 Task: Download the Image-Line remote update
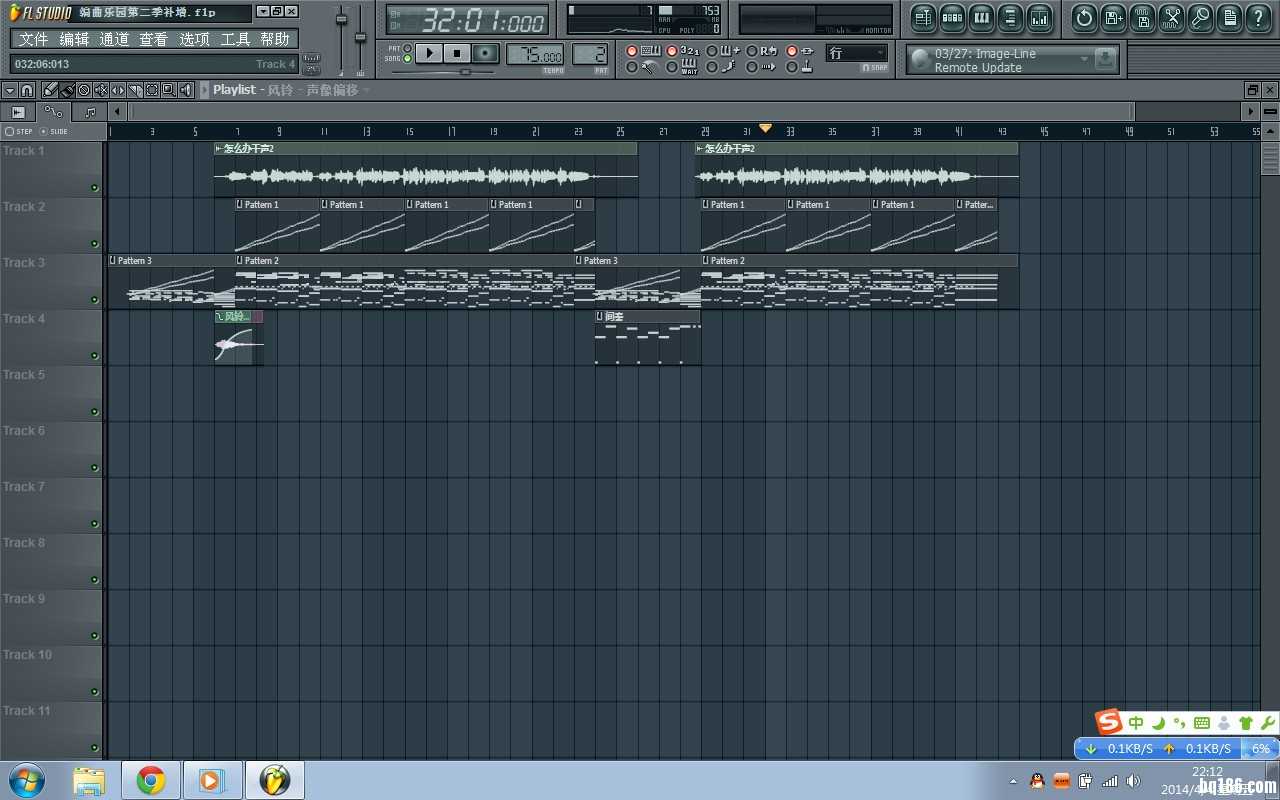coord(1105,59)
